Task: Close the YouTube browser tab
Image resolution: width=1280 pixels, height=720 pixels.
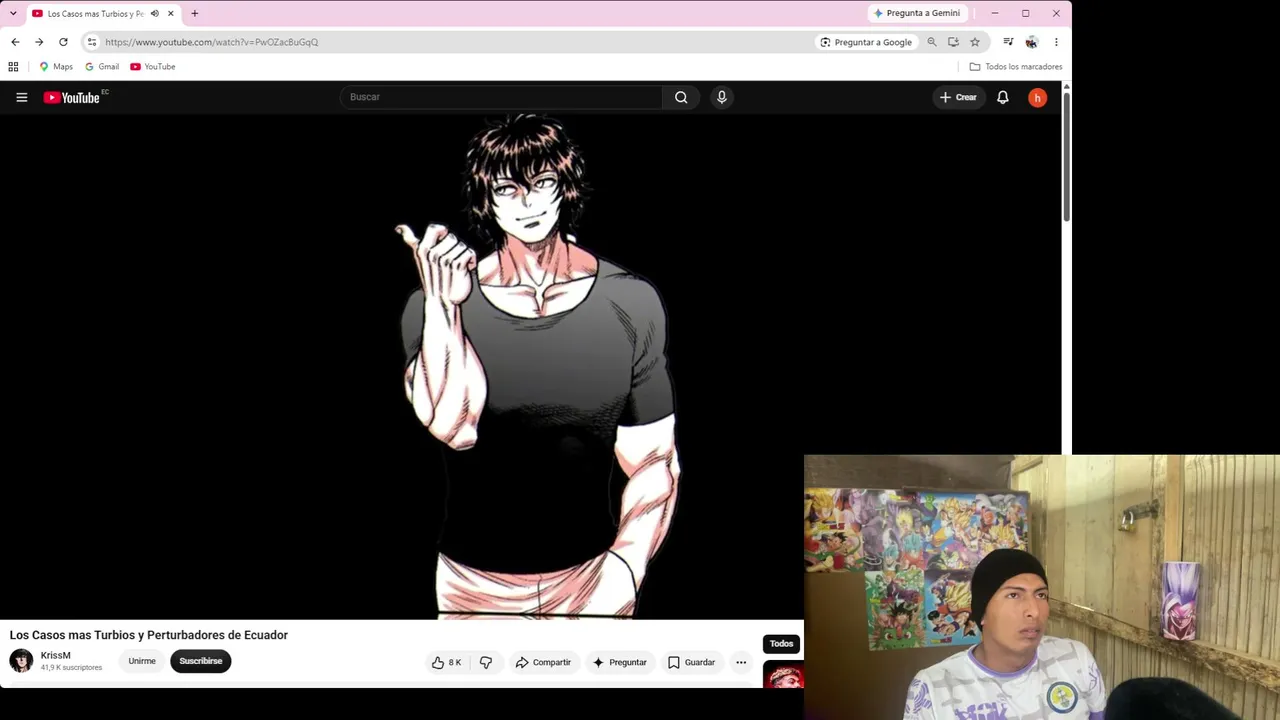Action: 171,14
